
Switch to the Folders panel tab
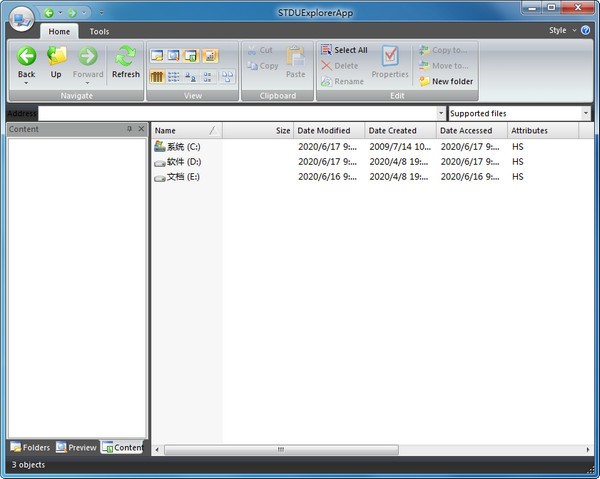point(29,447)
